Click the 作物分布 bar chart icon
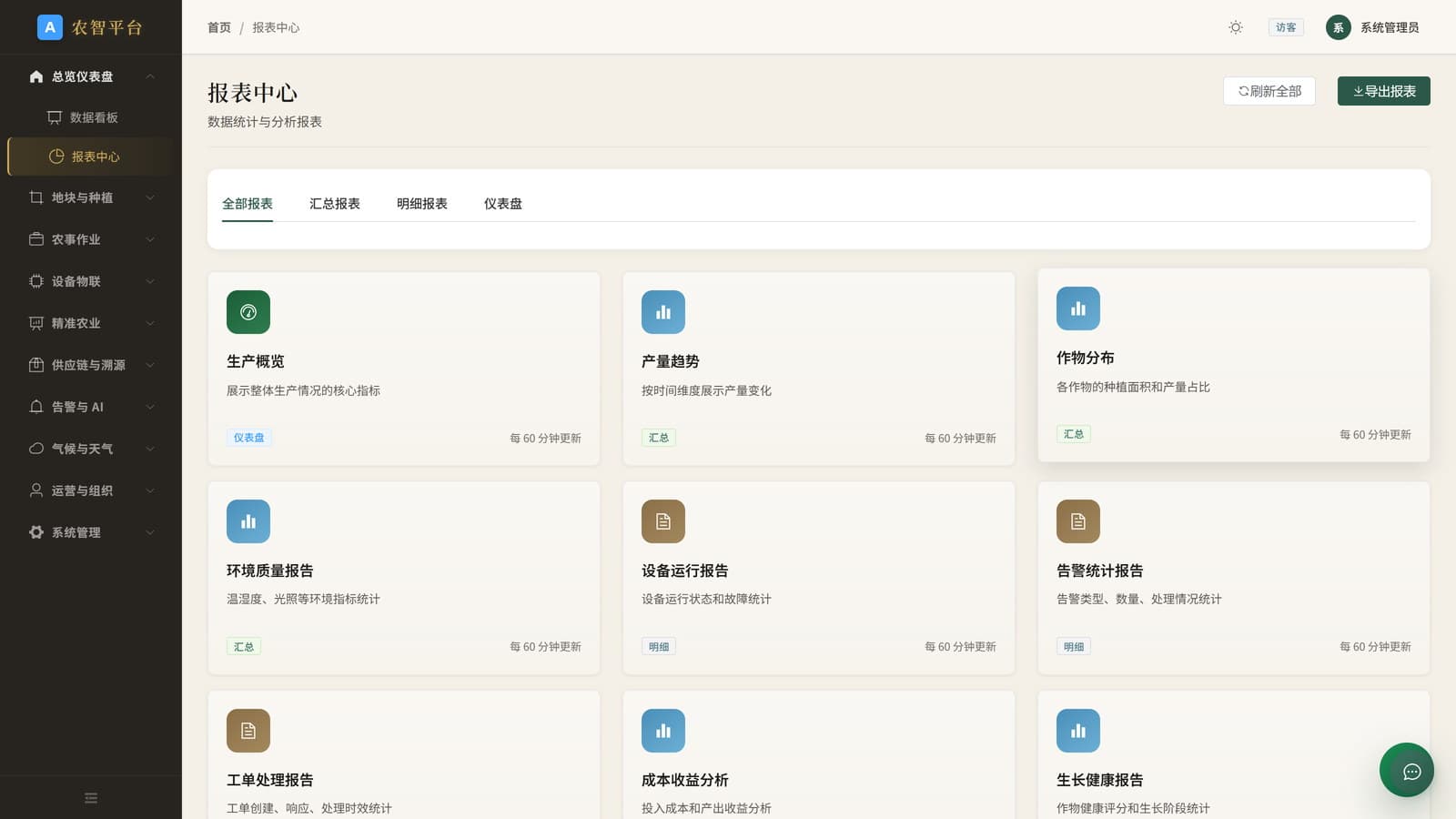1456x819 pixels. coord(1078,308)
